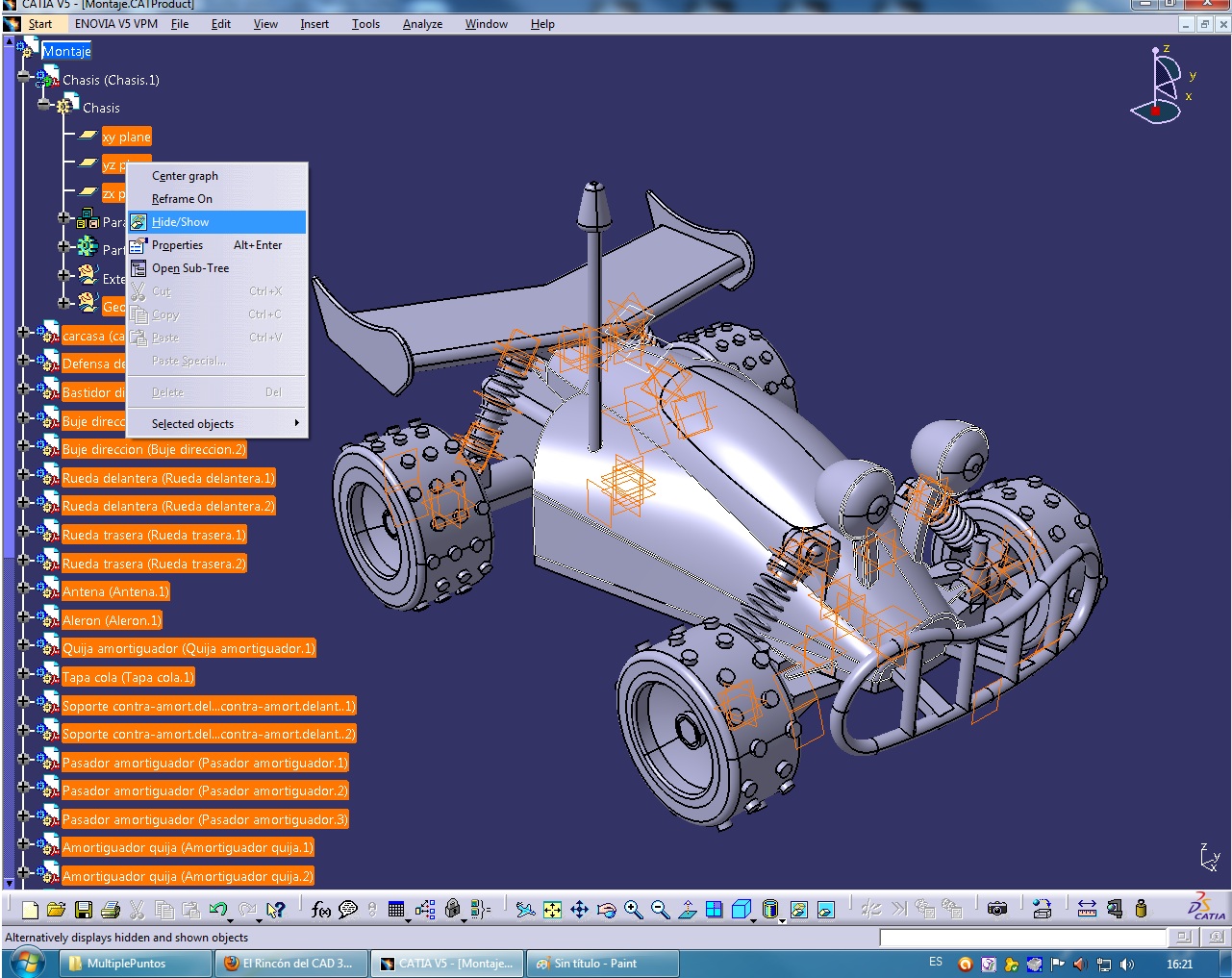
Task: Select the Pan tool icon
Action: coord(579,909)
